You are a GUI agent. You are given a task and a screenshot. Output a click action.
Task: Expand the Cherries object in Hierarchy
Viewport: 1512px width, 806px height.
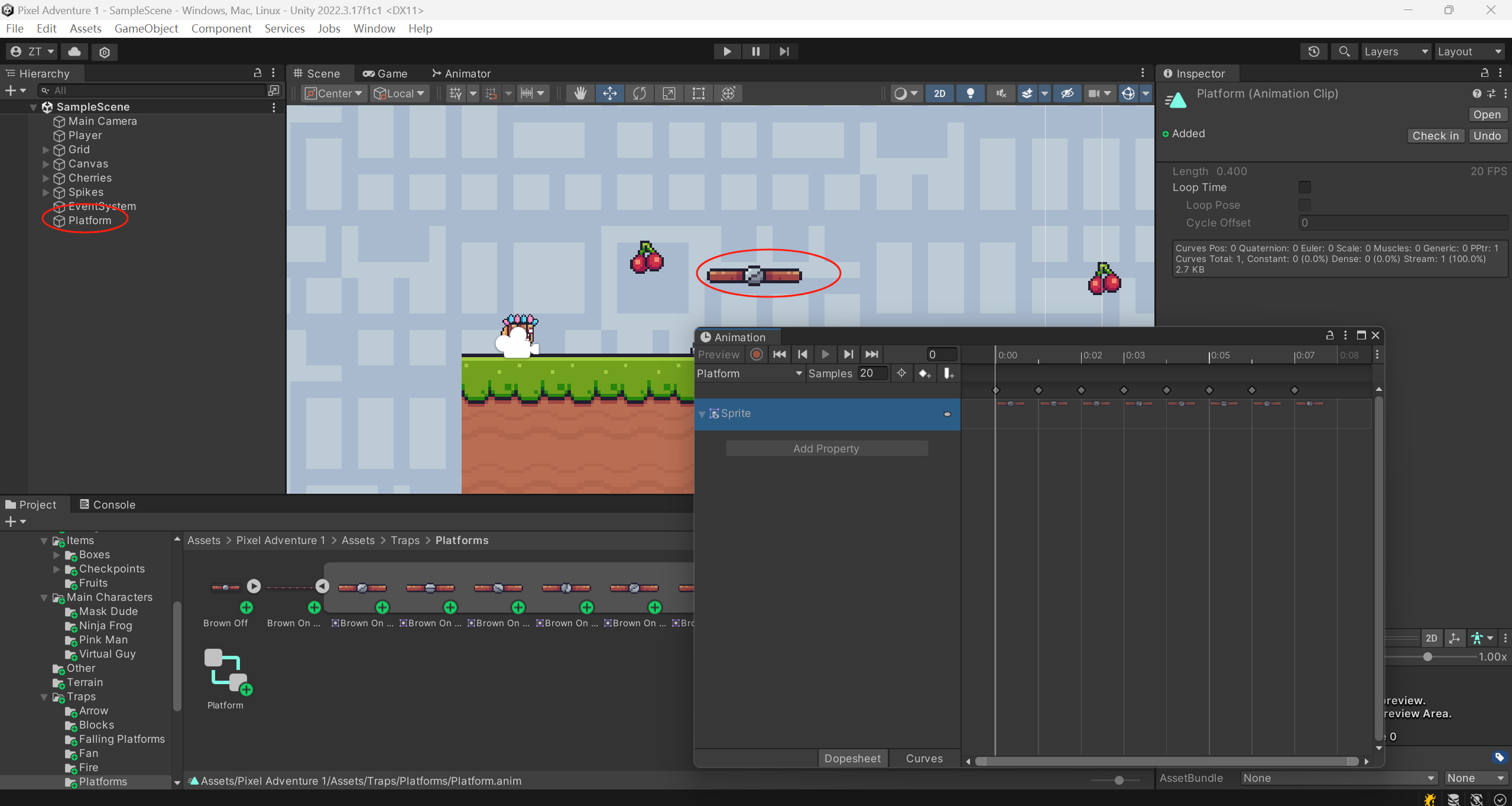(x=46, y=178)
